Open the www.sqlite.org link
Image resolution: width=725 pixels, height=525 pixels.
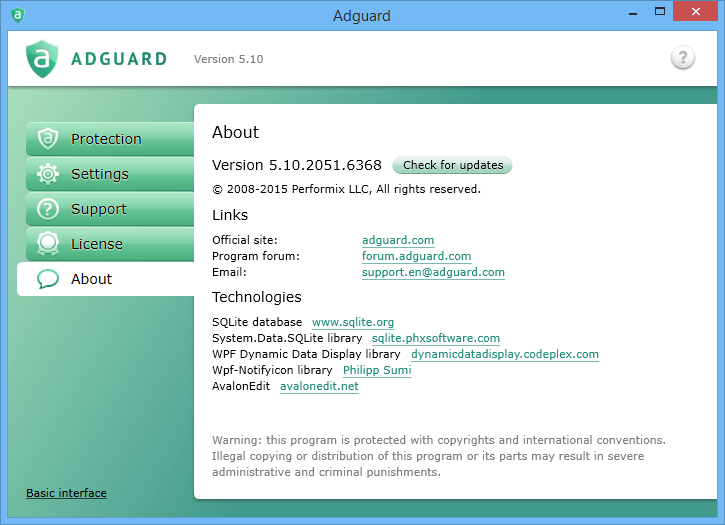[353, 322]
